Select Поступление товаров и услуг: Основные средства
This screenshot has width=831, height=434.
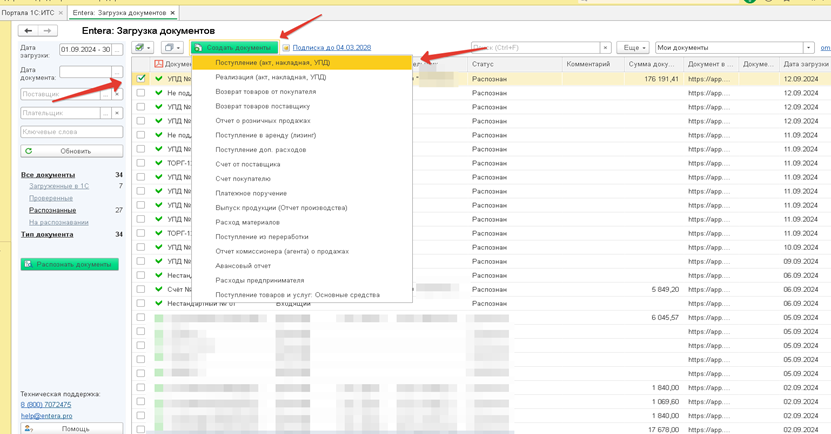click(x=302, y=295)
